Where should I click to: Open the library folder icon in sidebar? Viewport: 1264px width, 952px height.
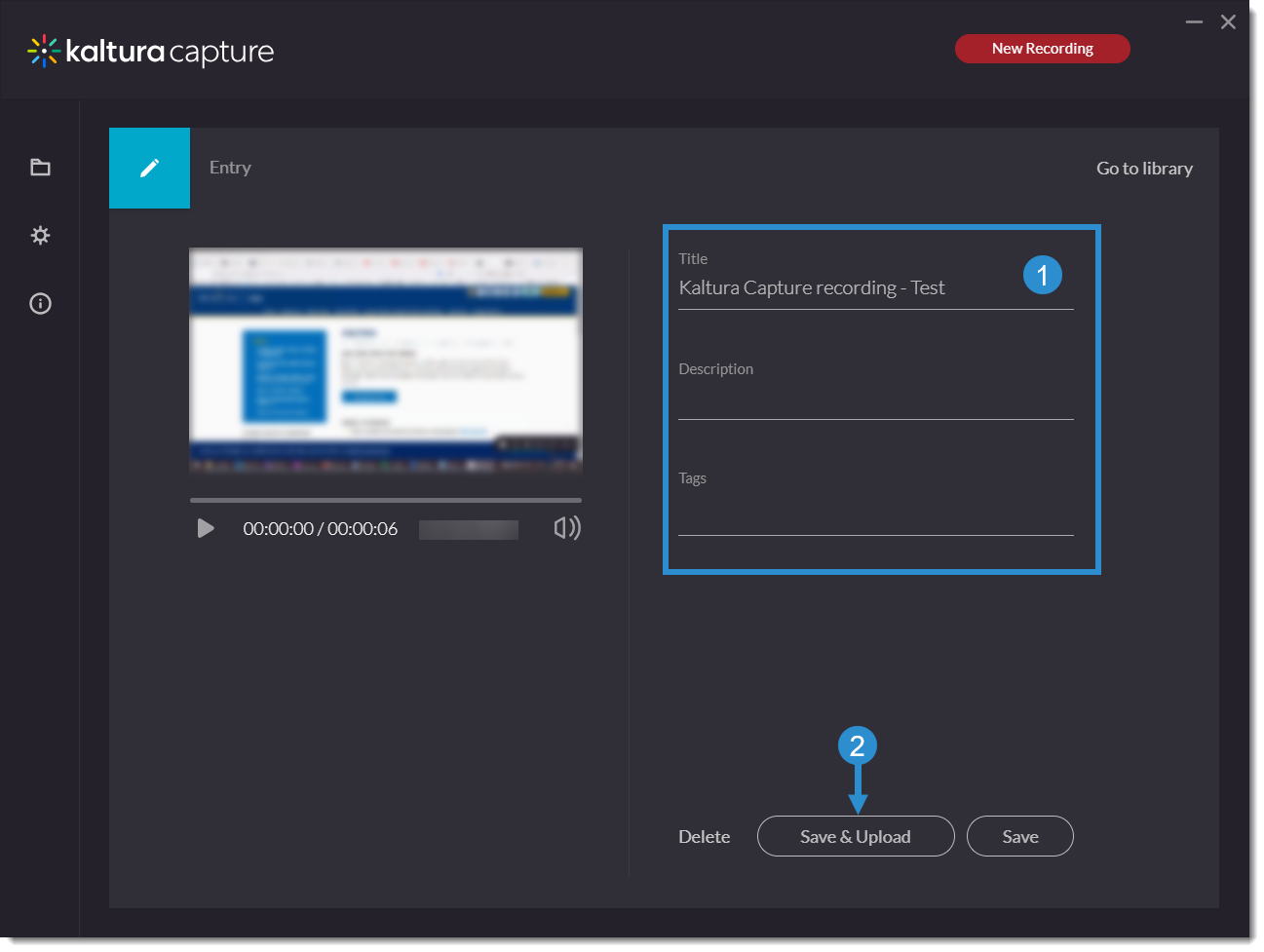pos(40,168)
